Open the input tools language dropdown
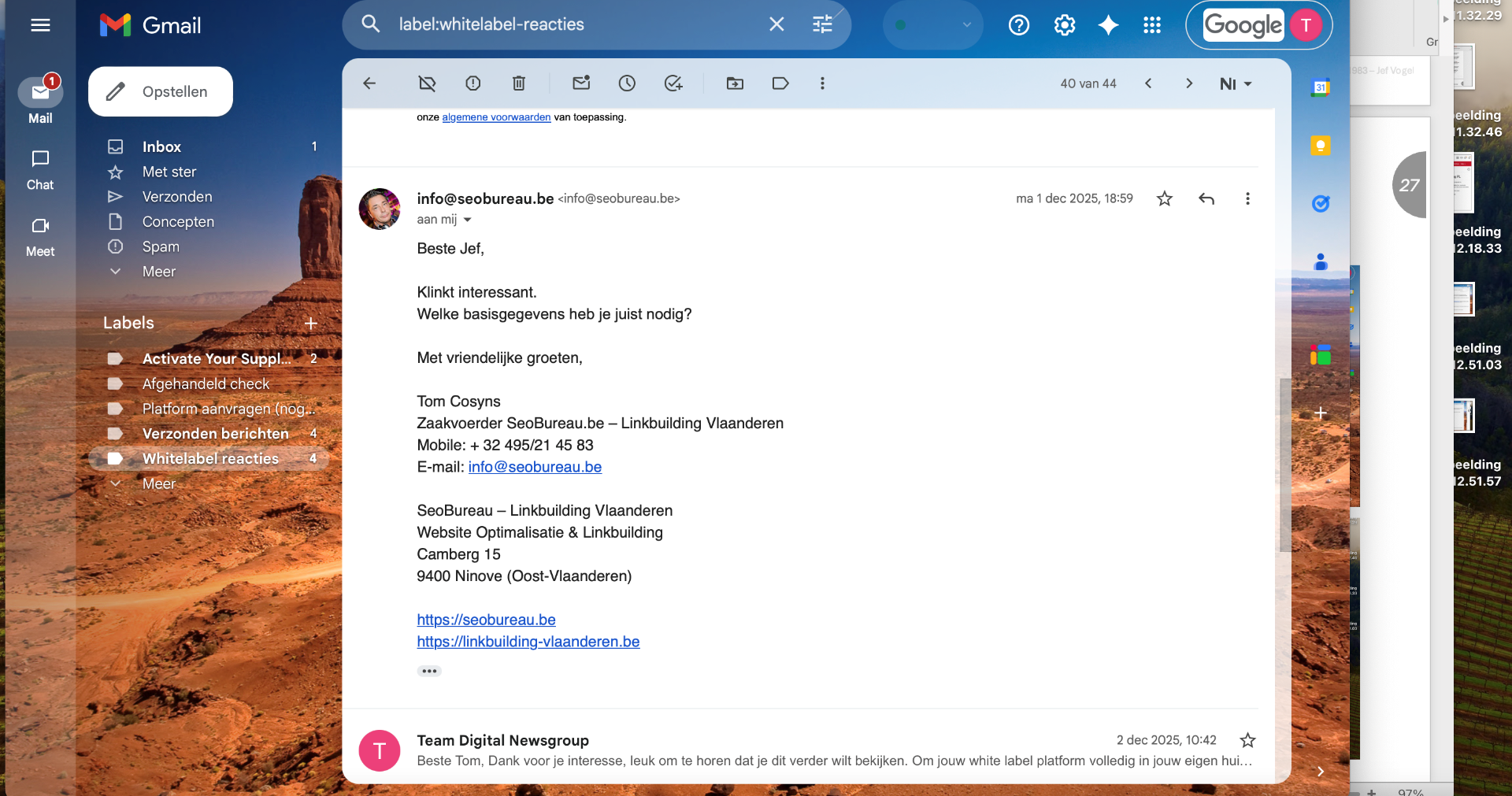The image size is (1512, 796). click(x=1236, y=83)
